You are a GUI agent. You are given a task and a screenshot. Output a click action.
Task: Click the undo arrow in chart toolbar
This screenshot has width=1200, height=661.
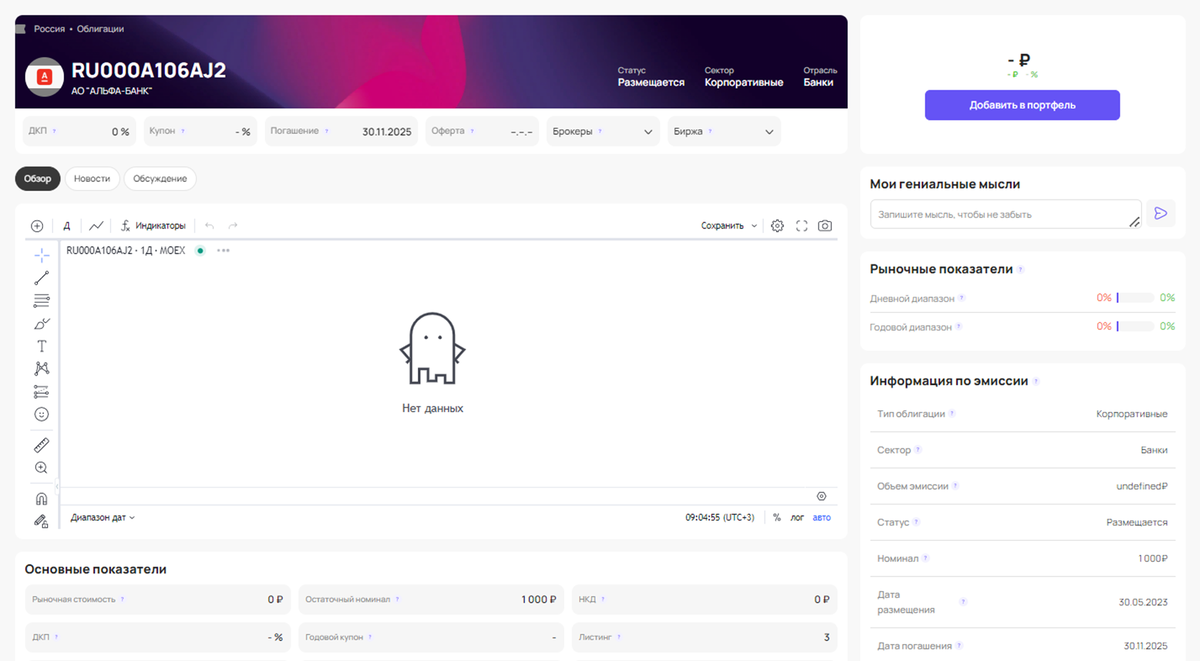point(210,226)
